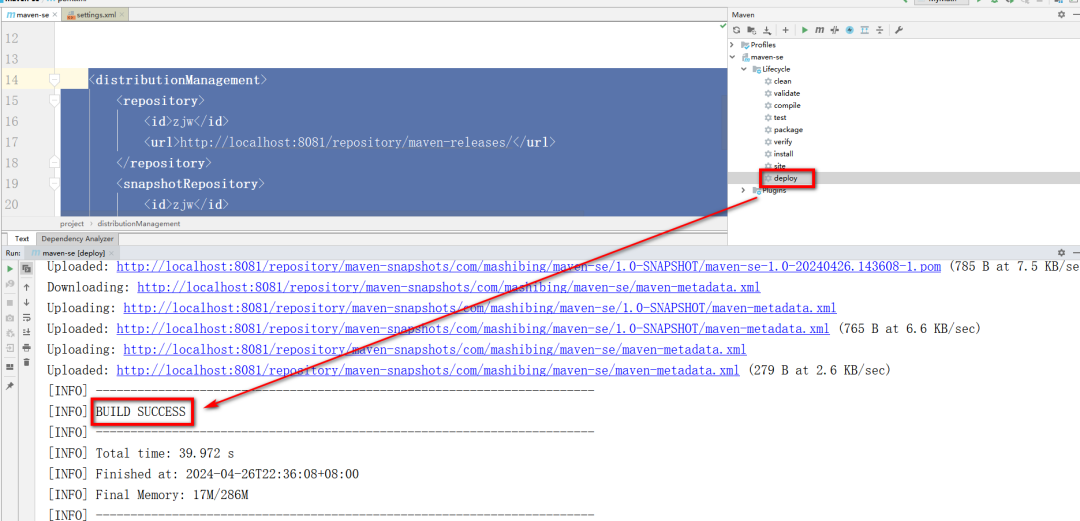Click Restore Layout icon in Run panel
The height and width of the screenshot is (521, 1080).
pos(10,367)
